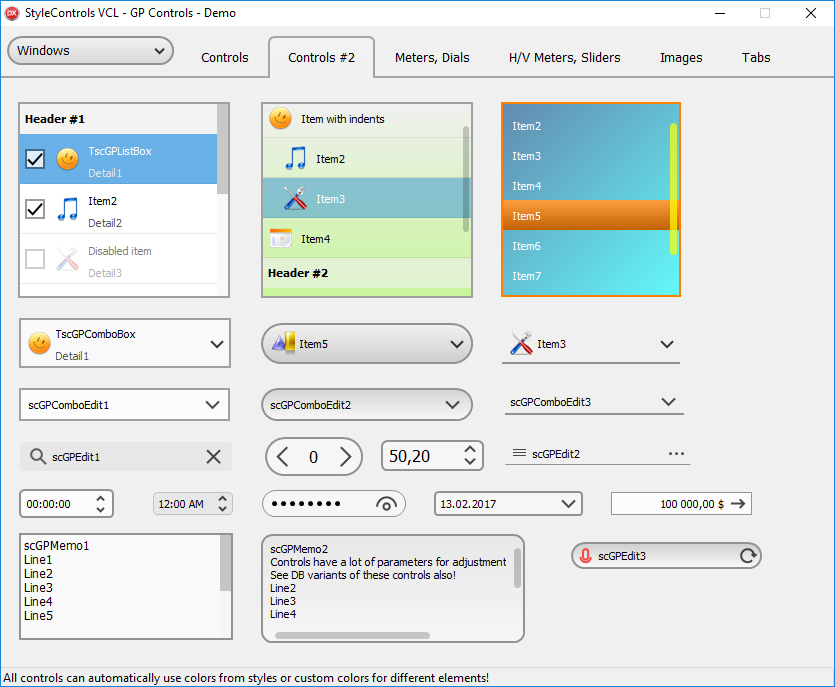The height and width of the screenshot is (687, 835).
Task: Click the vertical scrollbar of scGPMemo2
Action: click(517, 568)
